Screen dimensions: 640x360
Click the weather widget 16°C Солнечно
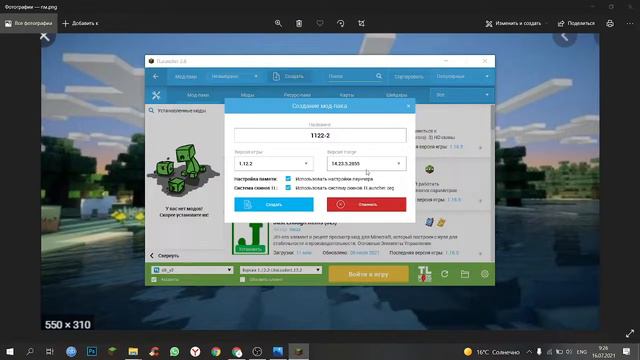coord(491,351)
